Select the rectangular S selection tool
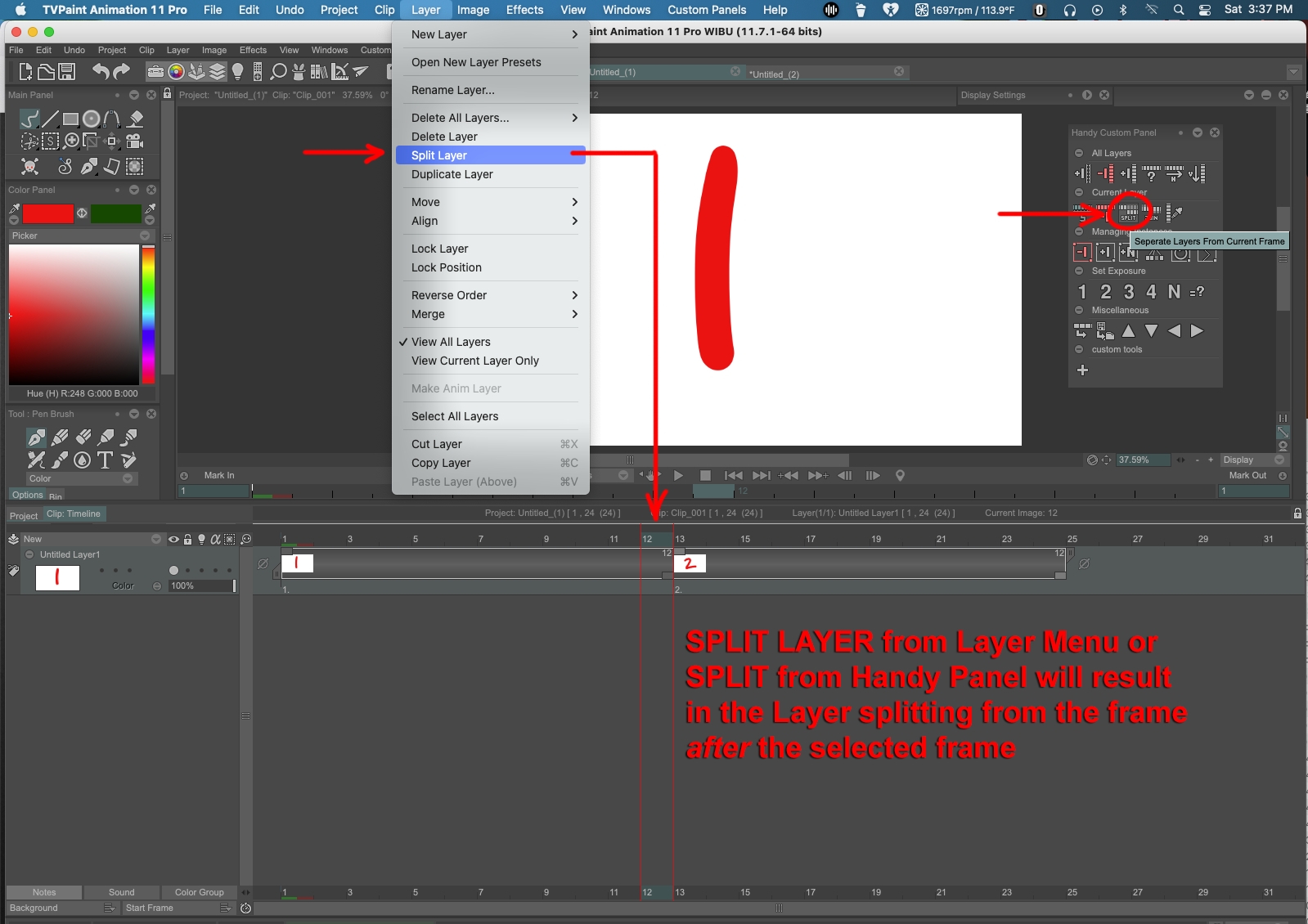 coord(51,141)
